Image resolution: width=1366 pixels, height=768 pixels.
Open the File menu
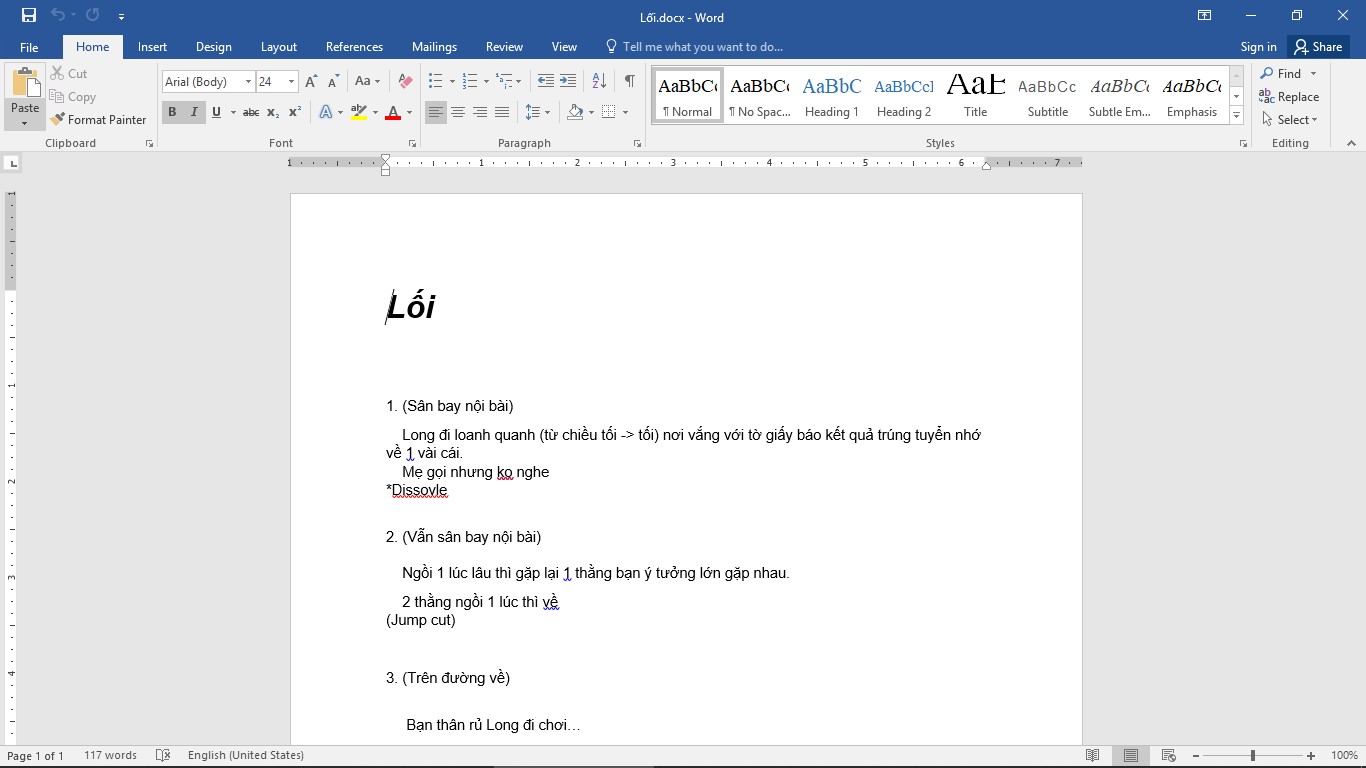(29, 47)
